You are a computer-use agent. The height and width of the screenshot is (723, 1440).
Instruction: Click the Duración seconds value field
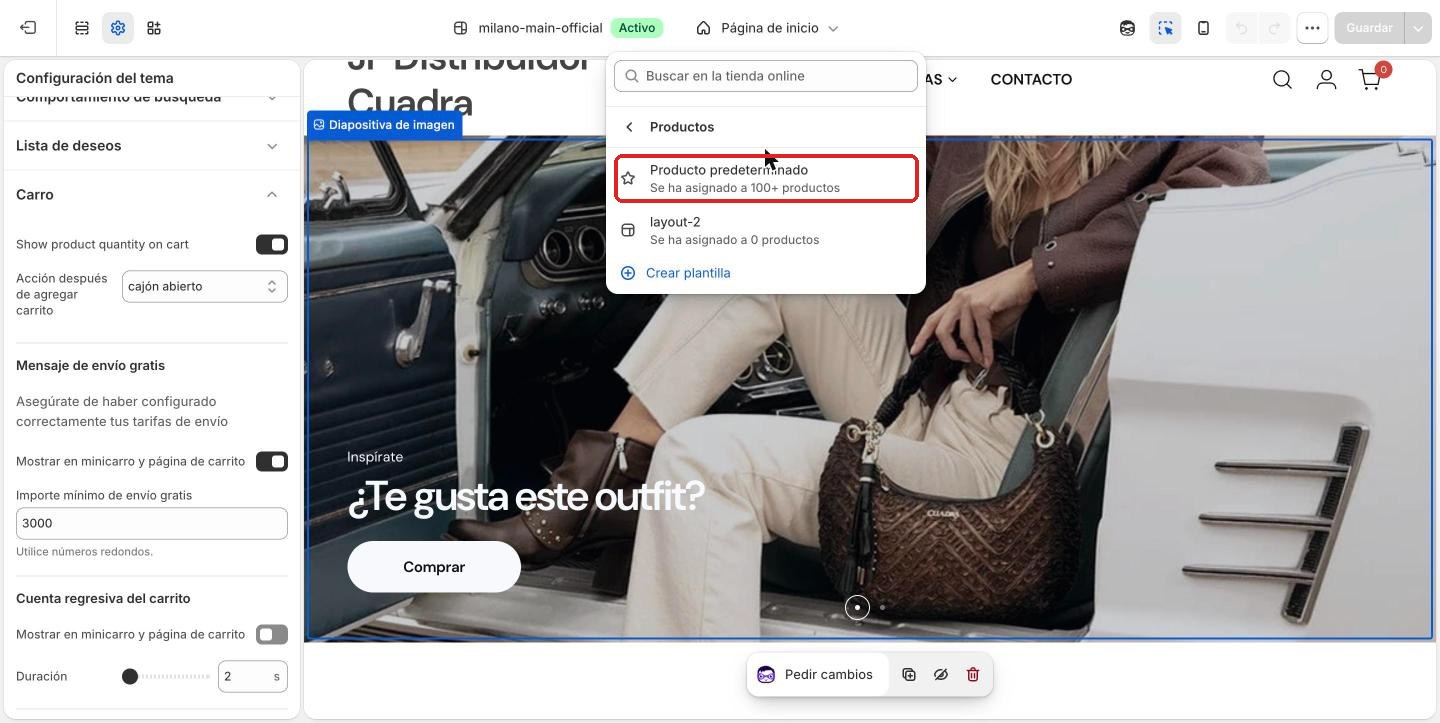point(253,677)
